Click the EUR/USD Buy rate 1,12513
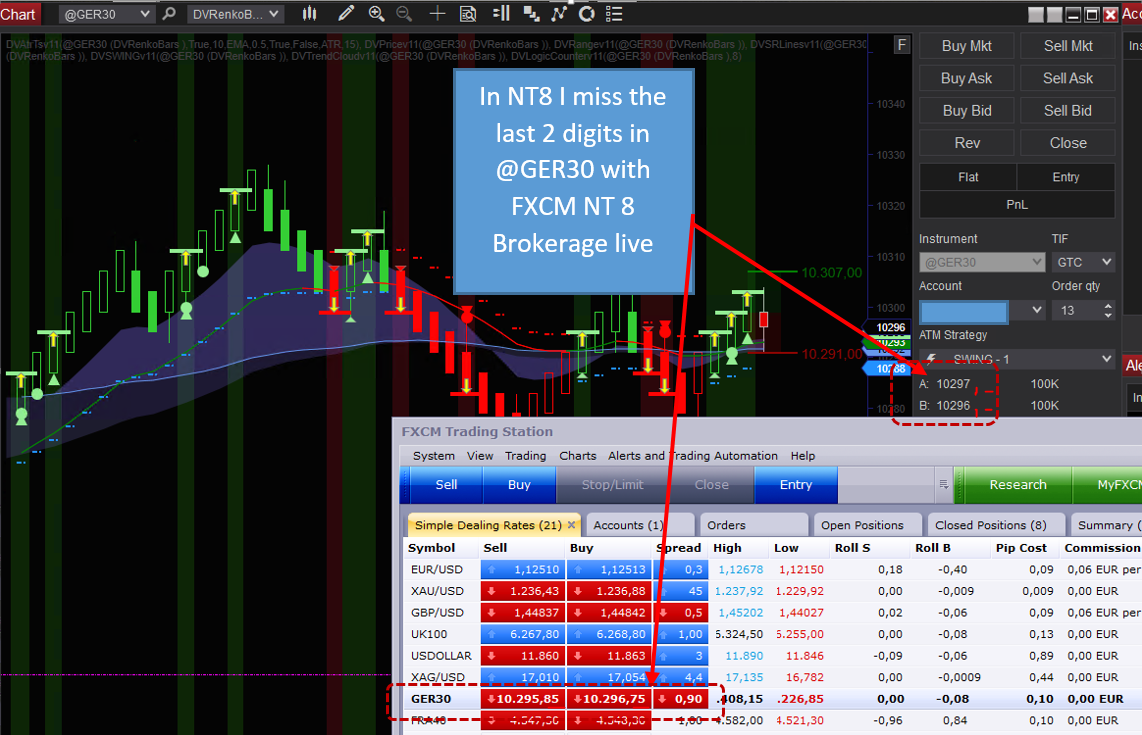Image resolution: width=1142 pixels, height=735 pixels. (x=609, y=570)
